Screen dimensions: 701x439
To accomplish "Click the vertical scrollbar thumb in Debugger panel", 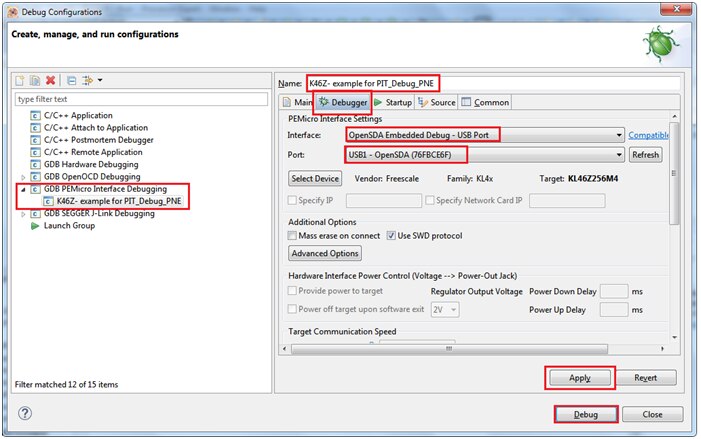I will pos(674,173).
